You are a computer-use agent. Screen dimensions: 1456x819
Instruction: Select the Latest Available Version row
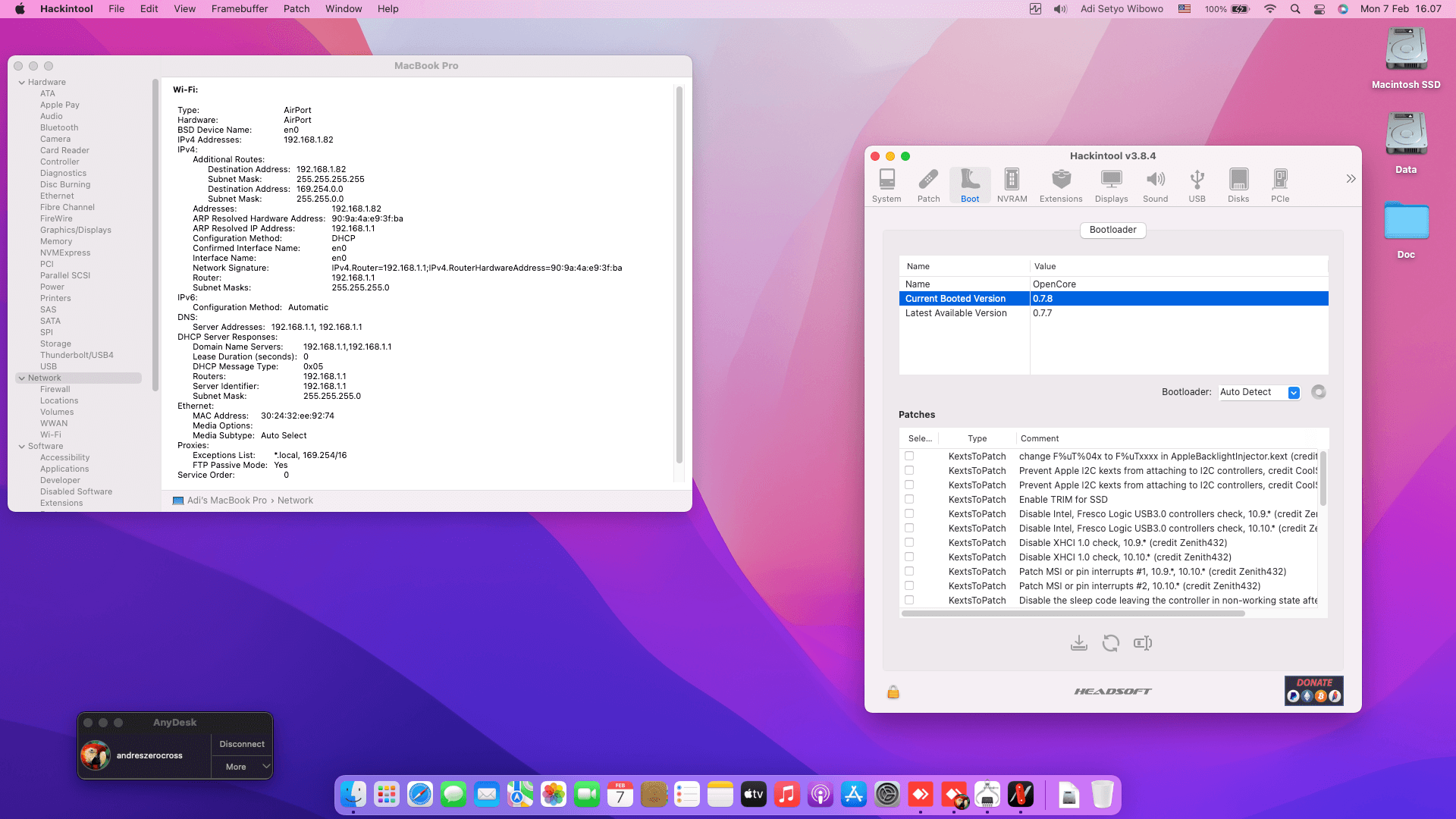1113,313
